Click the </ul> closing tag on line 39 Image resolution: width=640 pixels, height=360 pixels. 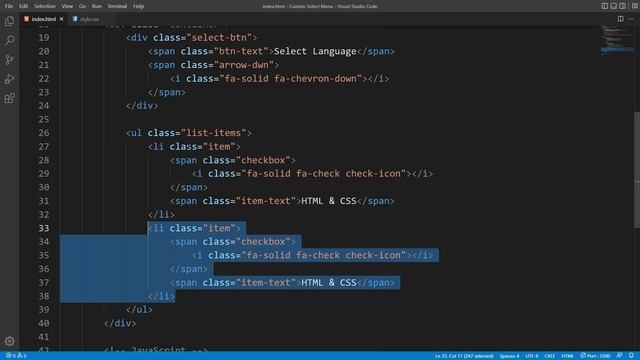click(x=139, y=309)
